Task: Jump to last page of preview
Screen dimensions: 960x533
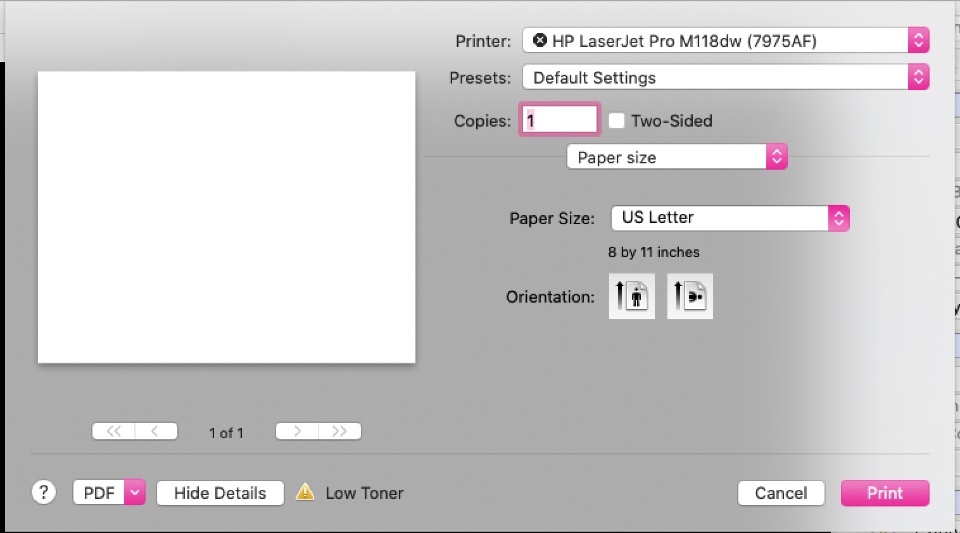Action: pos(340,432)
